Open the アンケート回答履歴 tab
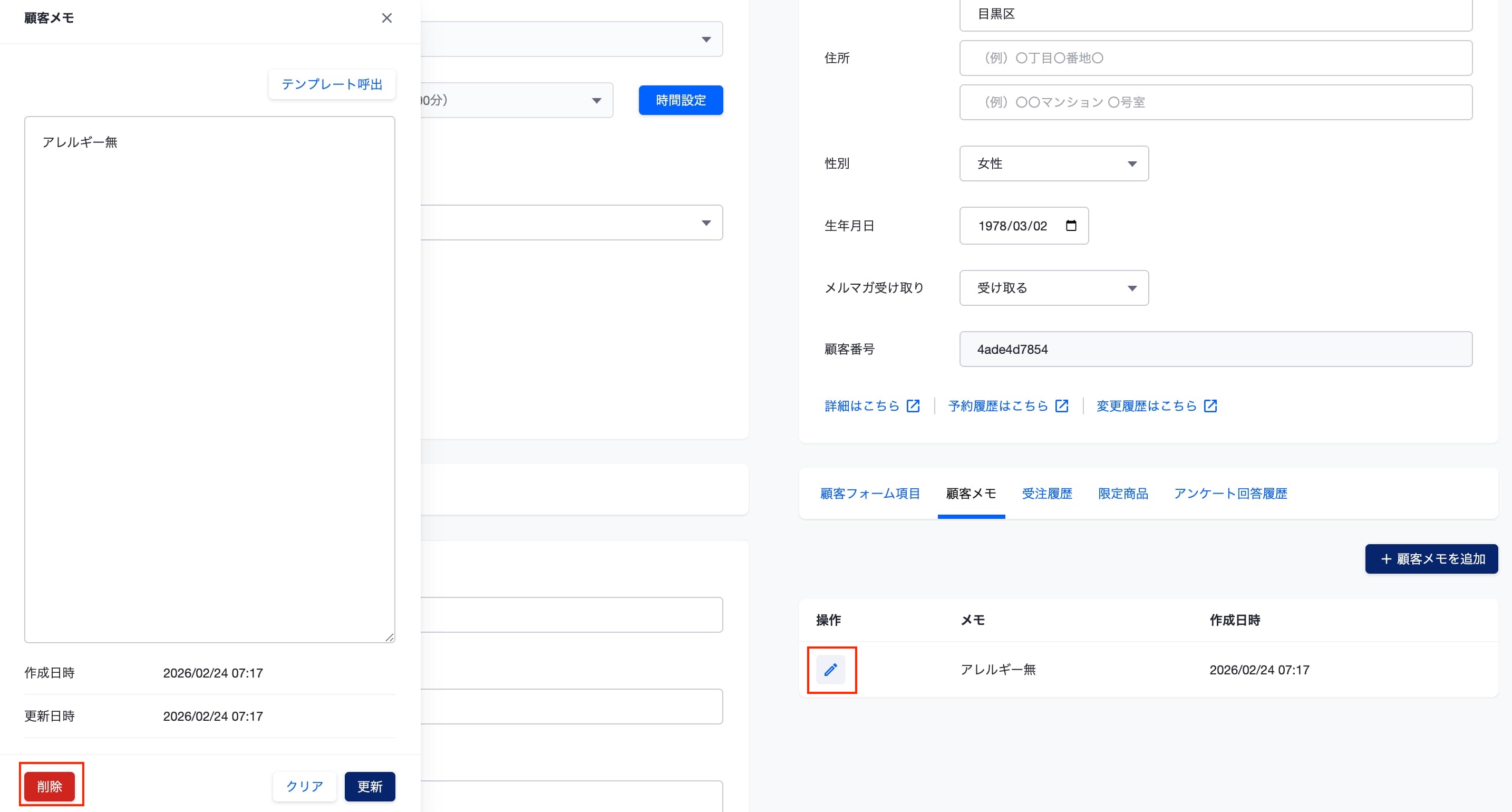 click(1230, 493)
